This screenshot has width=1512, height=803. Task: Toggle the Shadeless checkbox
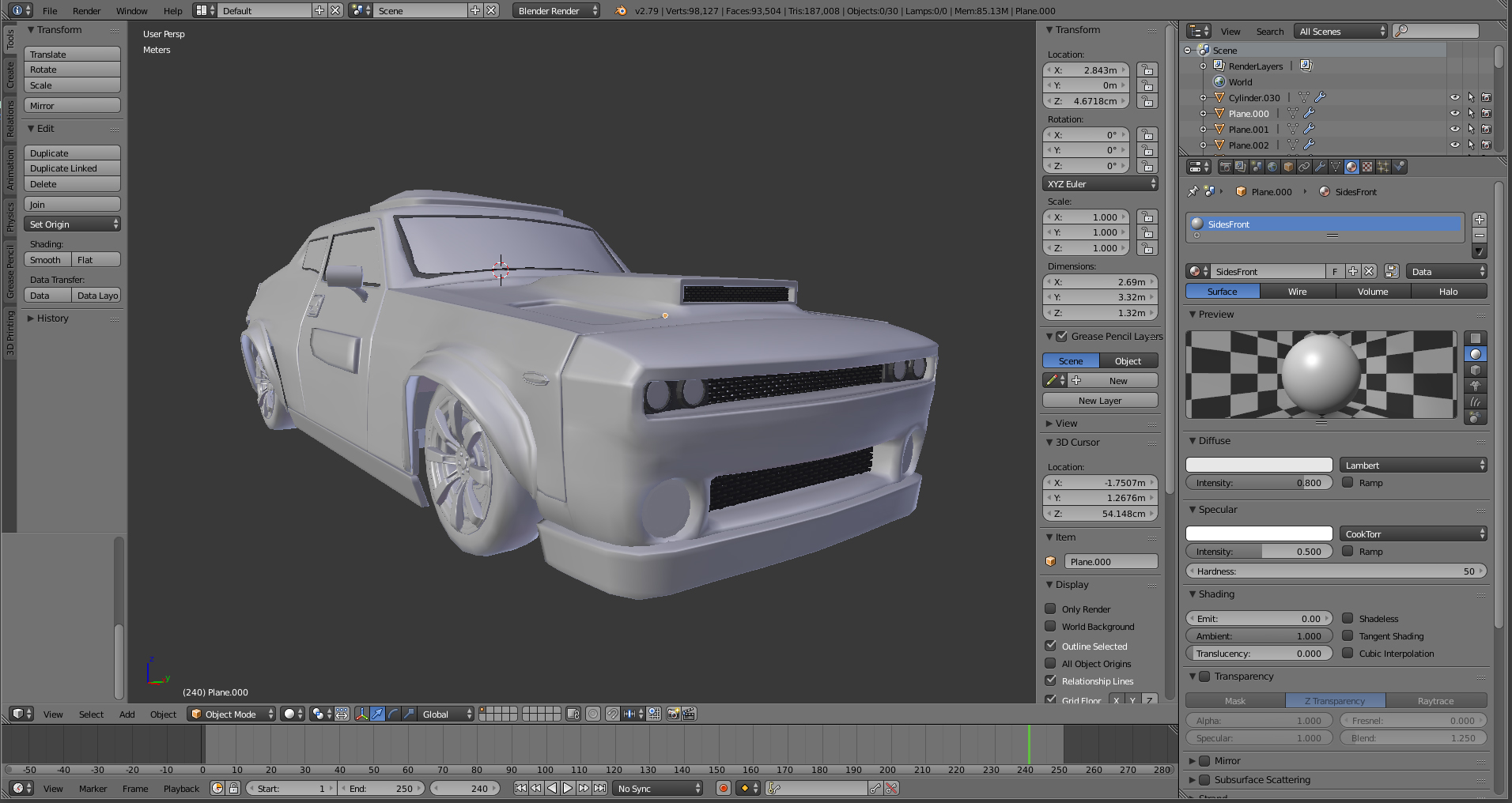tap(1348, 618)
